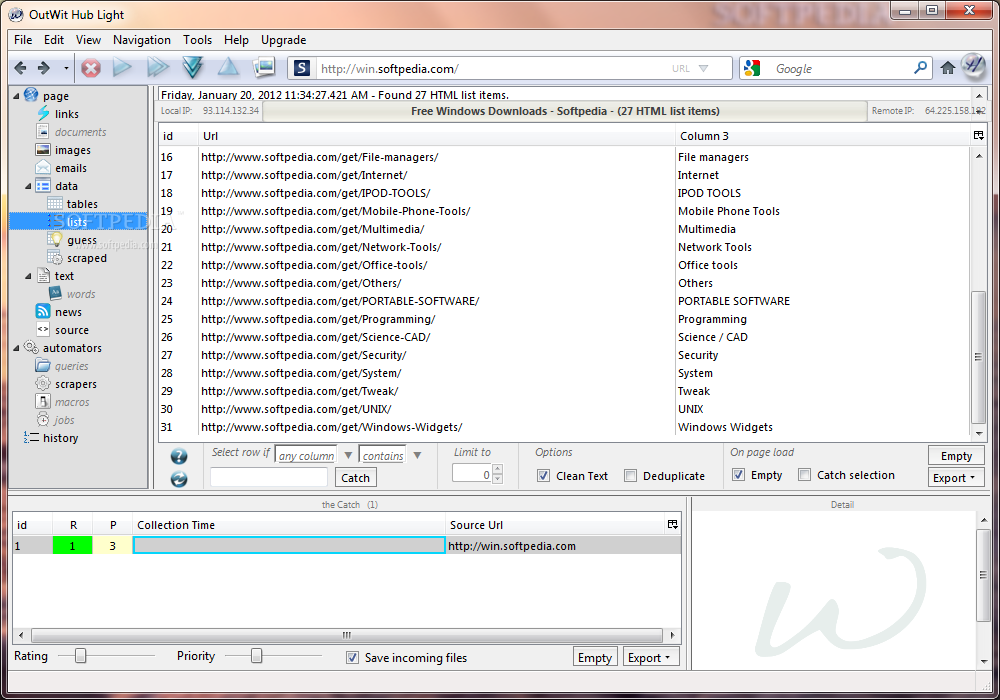The height and width of the screenshot is (700, 1000).
Task: Select scrapers in the sidebar
Action: coord(76,384)
